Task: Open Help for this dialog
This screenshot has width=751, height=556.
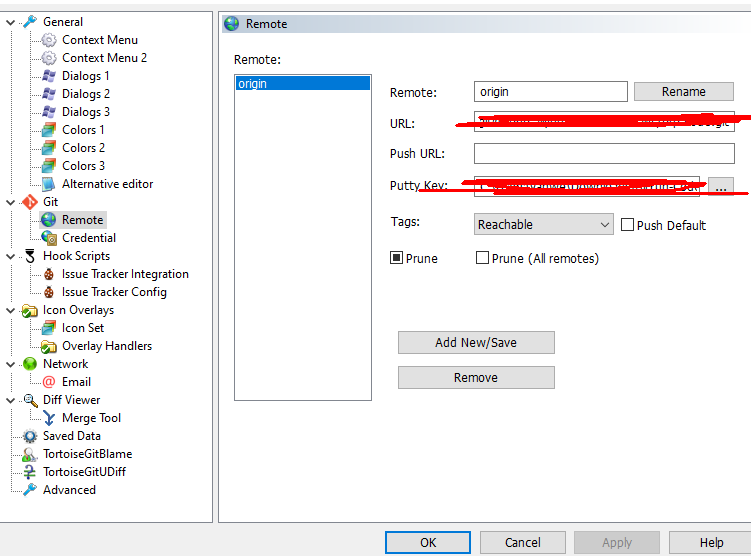Action: (x=711, y=543)
